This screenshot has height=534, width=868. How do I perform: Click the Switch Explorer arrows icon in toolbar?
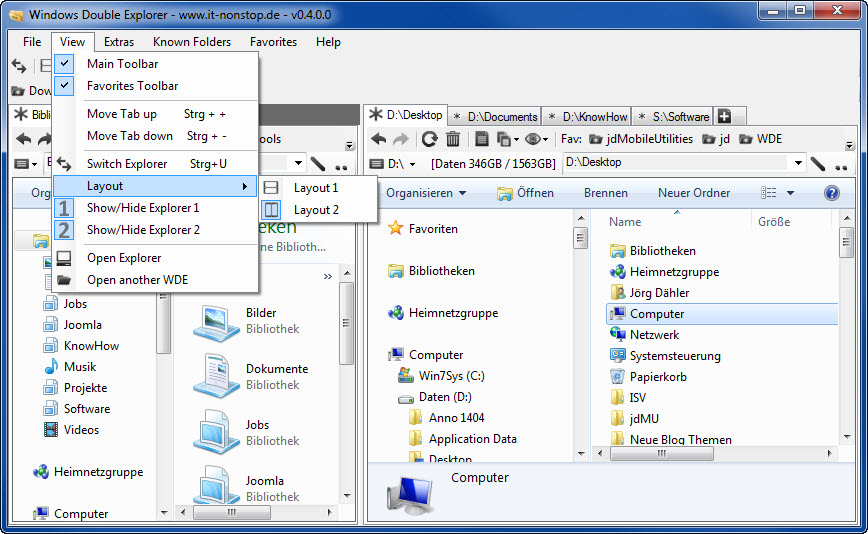[x=18, y=66]
